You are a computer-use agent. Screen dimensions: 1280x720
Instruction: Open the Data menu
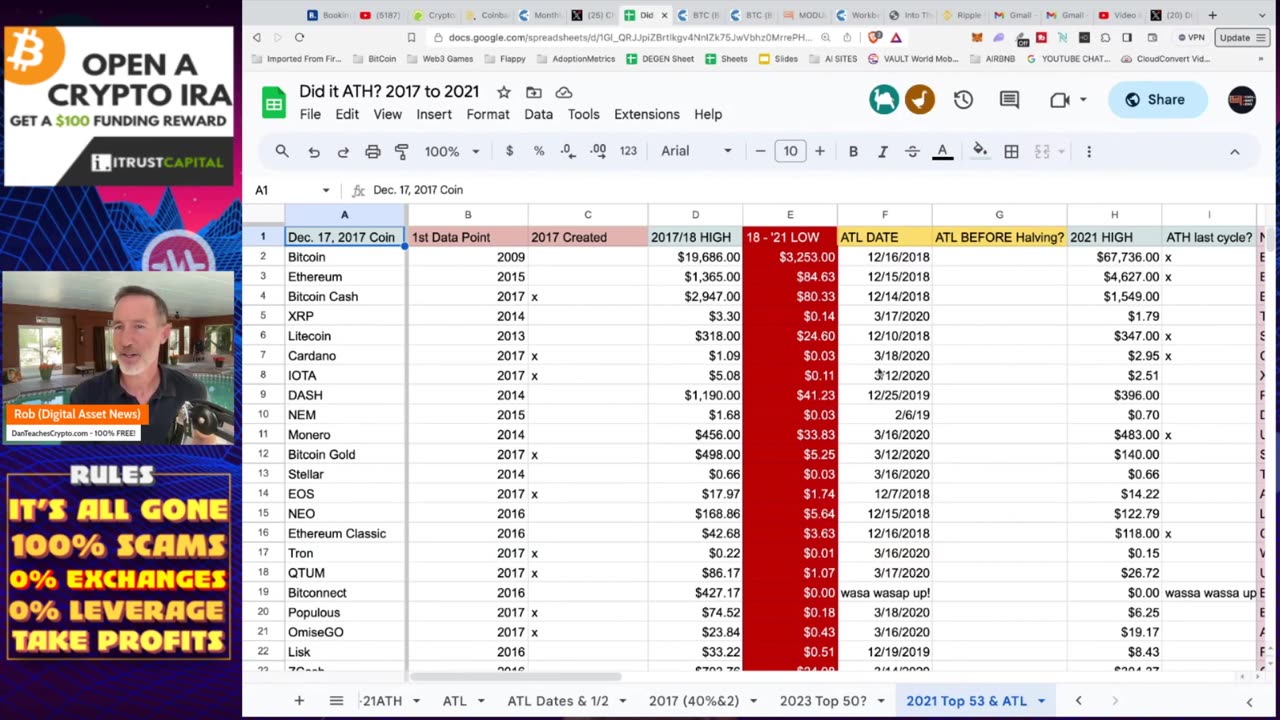pyautogui.click(x=538, y=114)
